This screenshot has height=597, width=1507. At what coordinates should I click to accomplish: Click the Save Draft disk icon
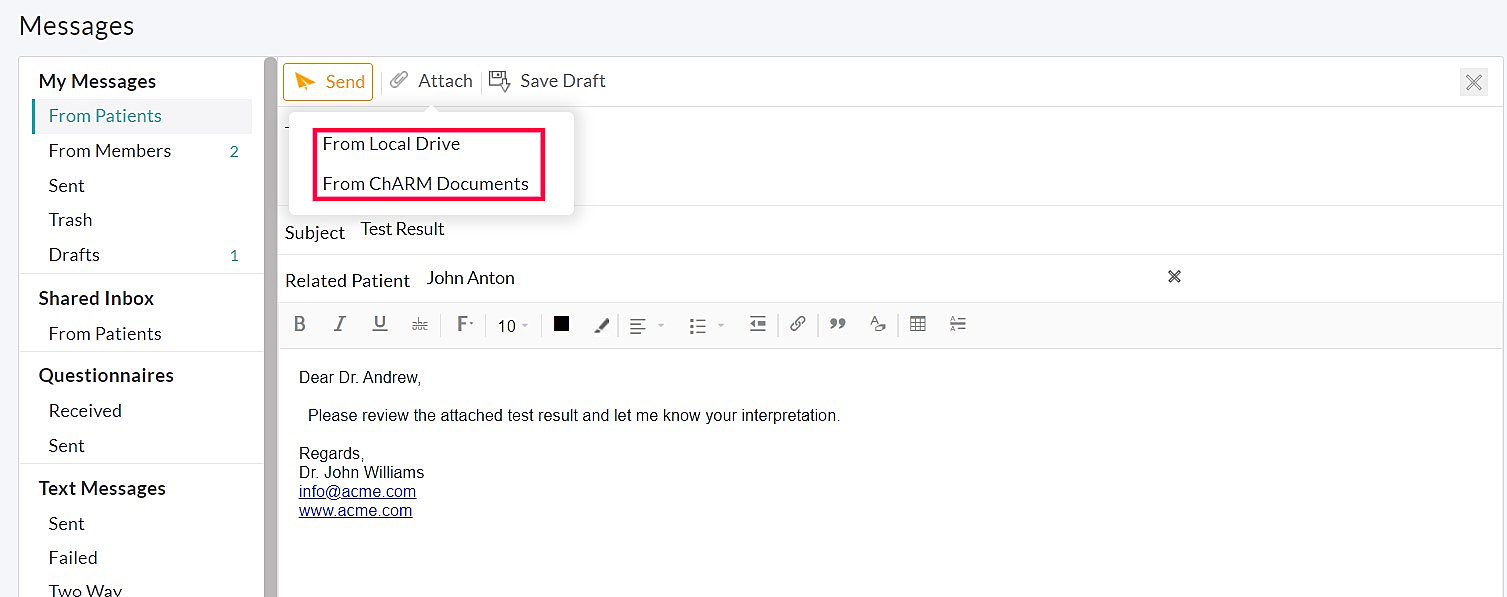[x=498, y=80]
